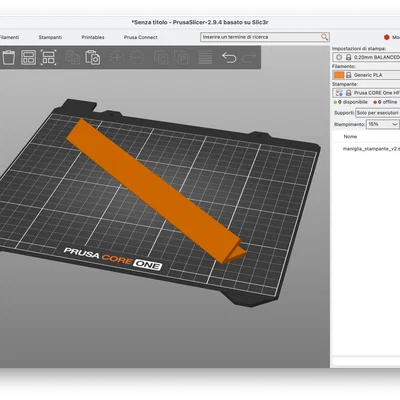Viewport: 400px width, 400px height.
Task: Click the Redo arrow icon
Action: coord(249,57)
